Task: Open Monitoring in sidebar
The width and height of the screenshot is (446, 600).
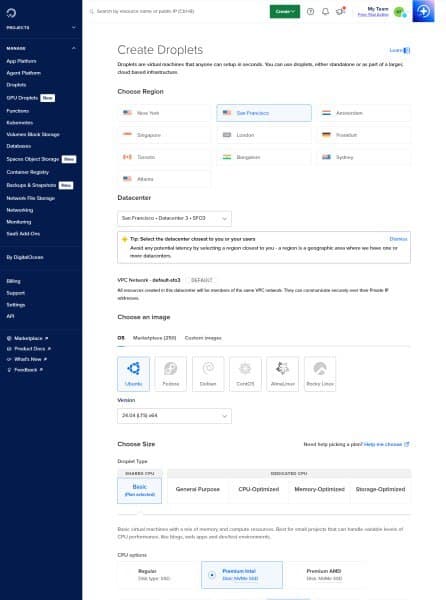Action: click(19, 222)
